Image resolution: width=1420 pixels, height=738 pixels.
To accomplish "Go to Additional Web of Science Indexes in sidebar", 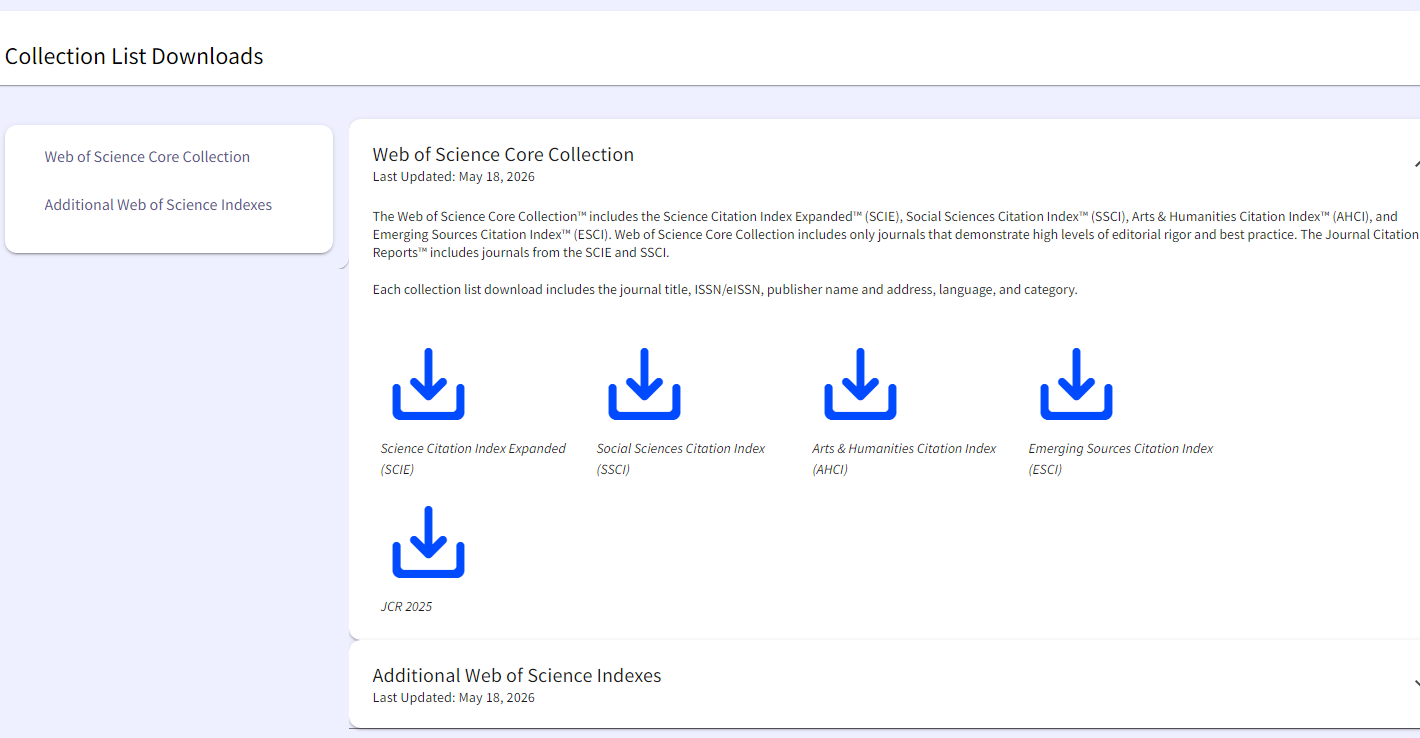I will click(x=158, y=205).
